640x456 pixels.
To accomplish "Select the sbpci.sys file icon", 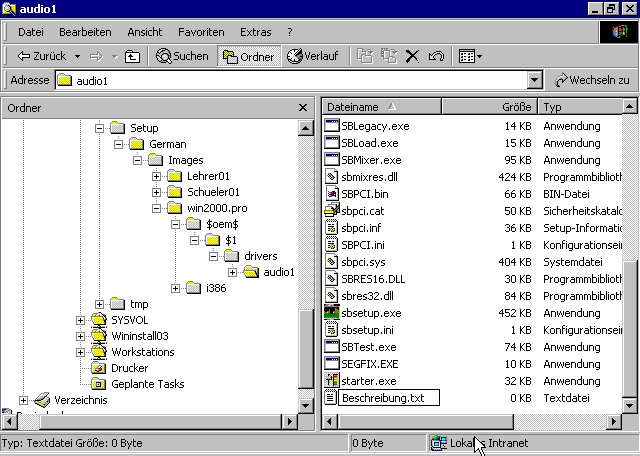I will 331,262.
